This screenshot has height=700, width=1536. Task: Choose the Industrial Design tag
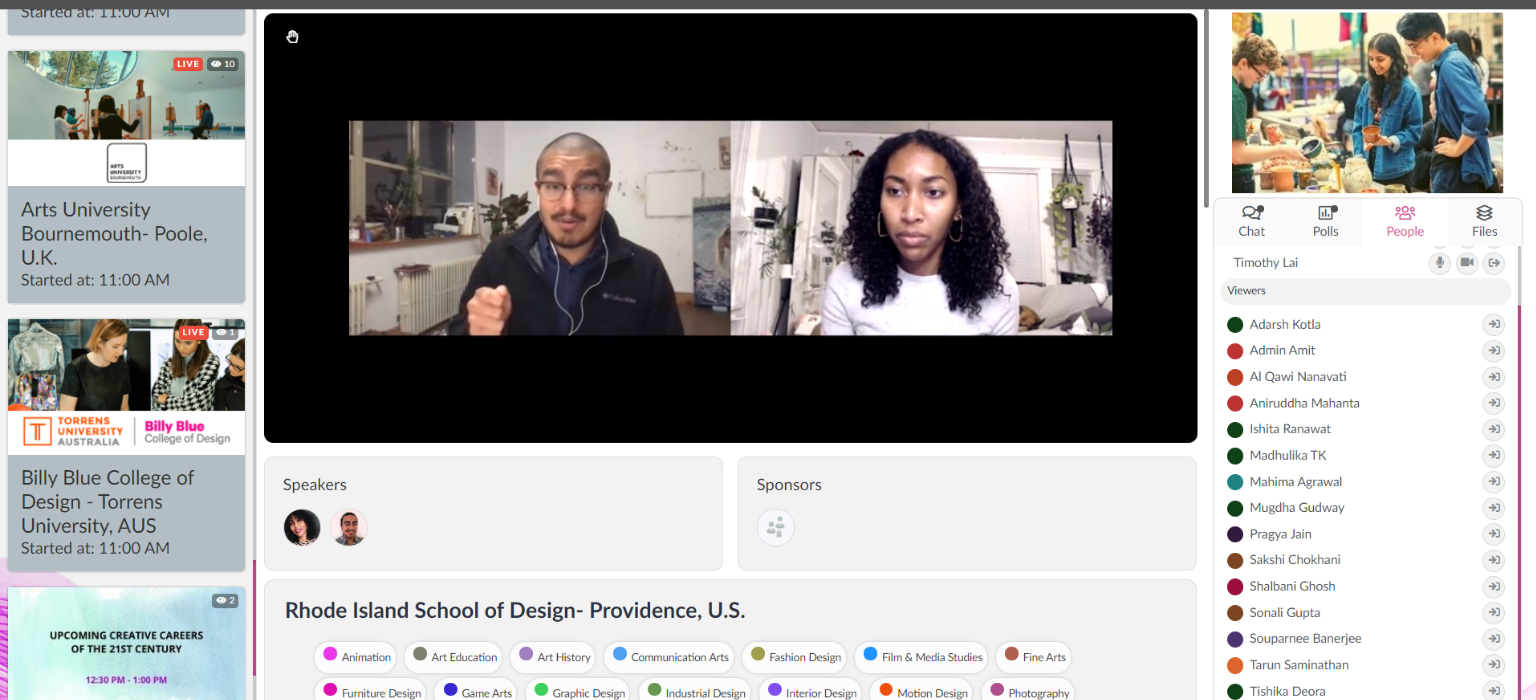tap(695, 691)
